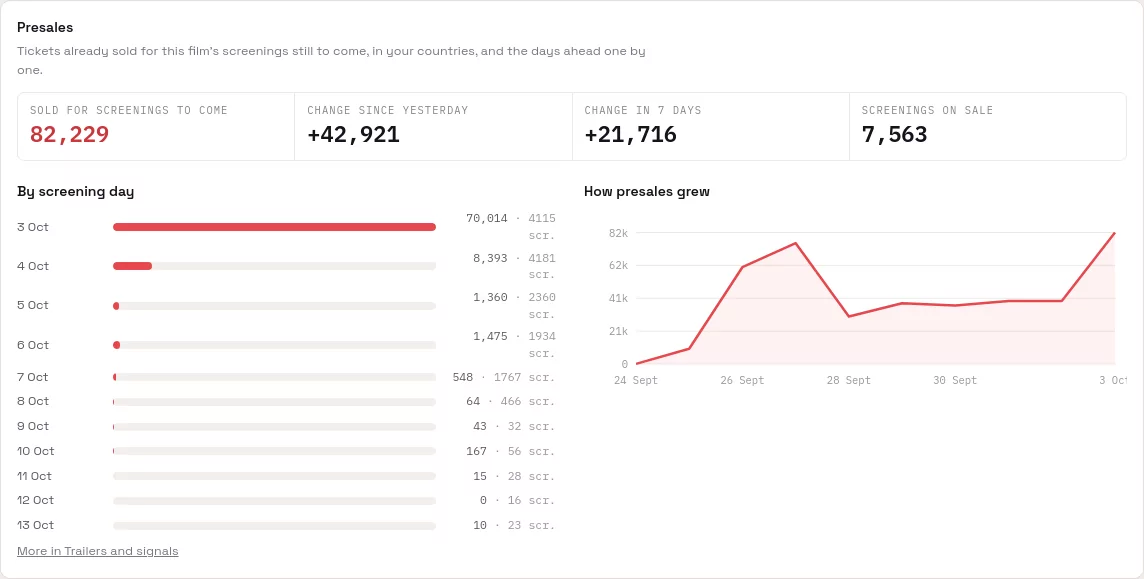Viewport: 1144px width, 579px height.
Task: Select the 4 Oct presales bar
Action: tap(274, 266)
